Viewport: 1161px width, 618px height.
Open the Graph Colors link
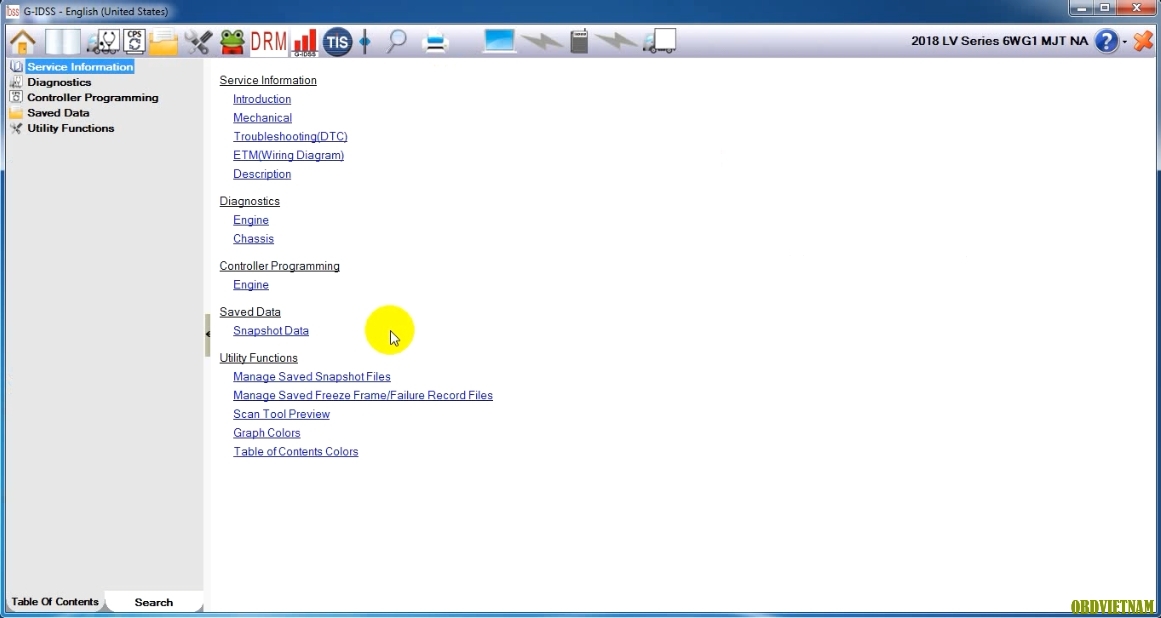point(267,433)
